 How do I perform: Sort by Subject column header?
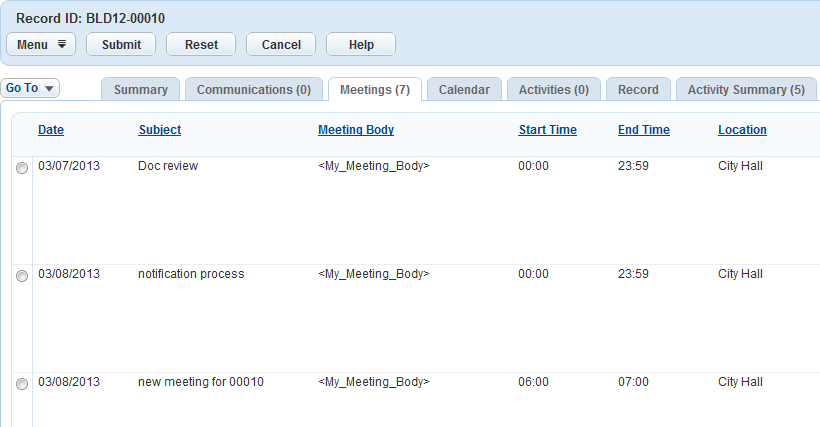(160, 130)
